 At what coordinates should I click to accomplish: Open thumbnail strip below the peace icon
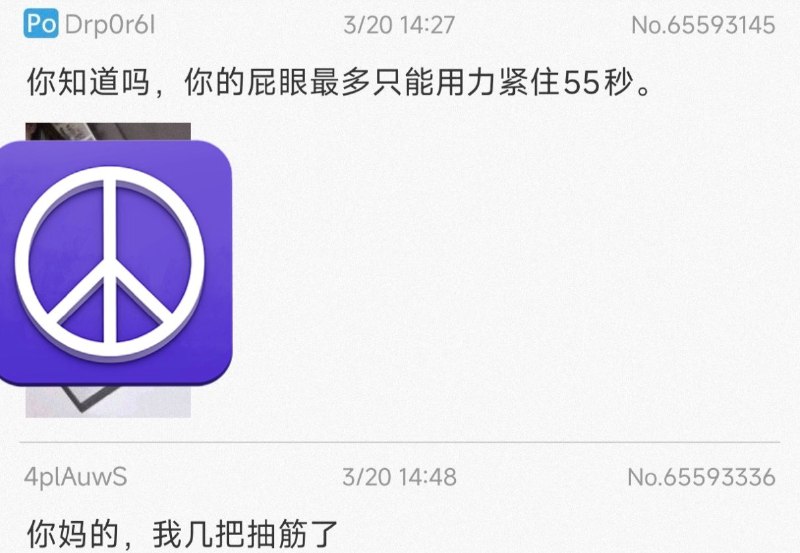click(x=108, y=401)
